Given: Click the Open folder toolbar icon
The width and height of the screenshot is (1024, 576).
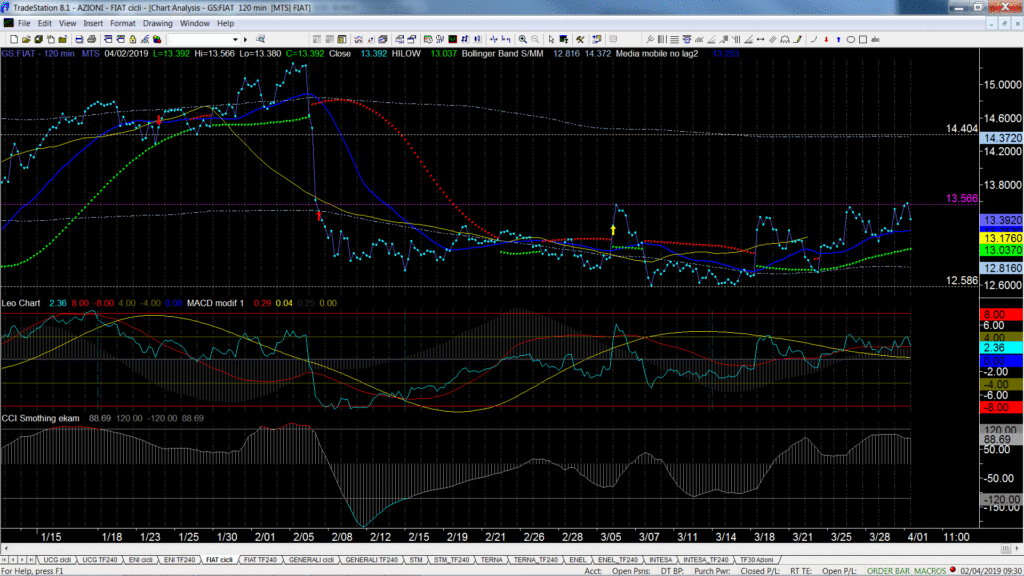Looking at the screenshot, I should pyautogui.click(x=26, y=39).
